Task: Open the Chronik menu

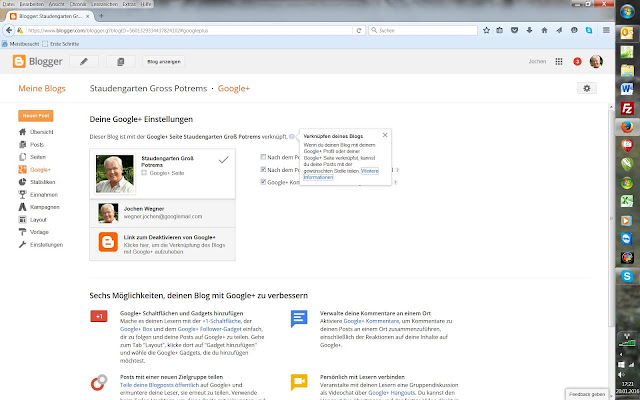Action: [x=78, y=4]
